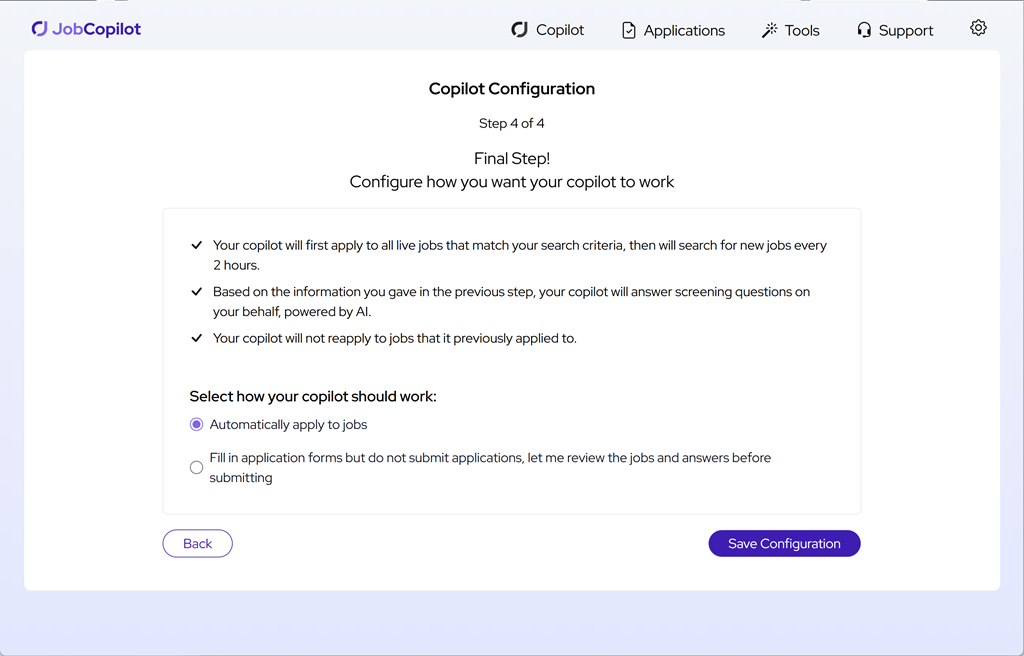Click checkmark beside search every 2 hours
1024x656 pixels.
coord(197,246)
